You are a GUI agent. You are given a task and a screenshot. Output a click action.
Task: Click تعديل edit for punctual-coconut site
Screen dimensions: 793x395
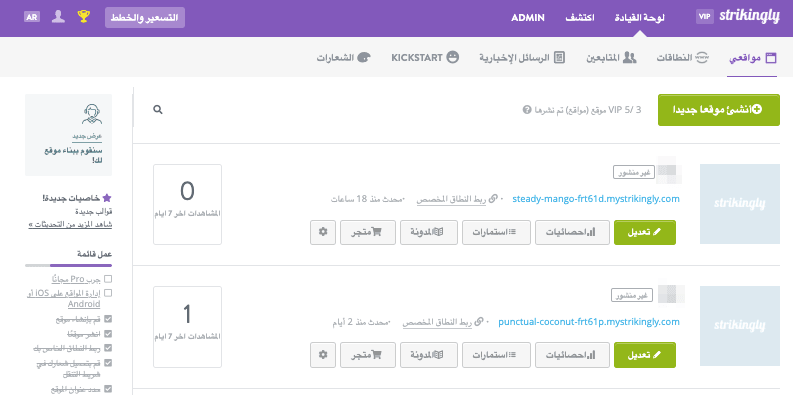(645, 355)
